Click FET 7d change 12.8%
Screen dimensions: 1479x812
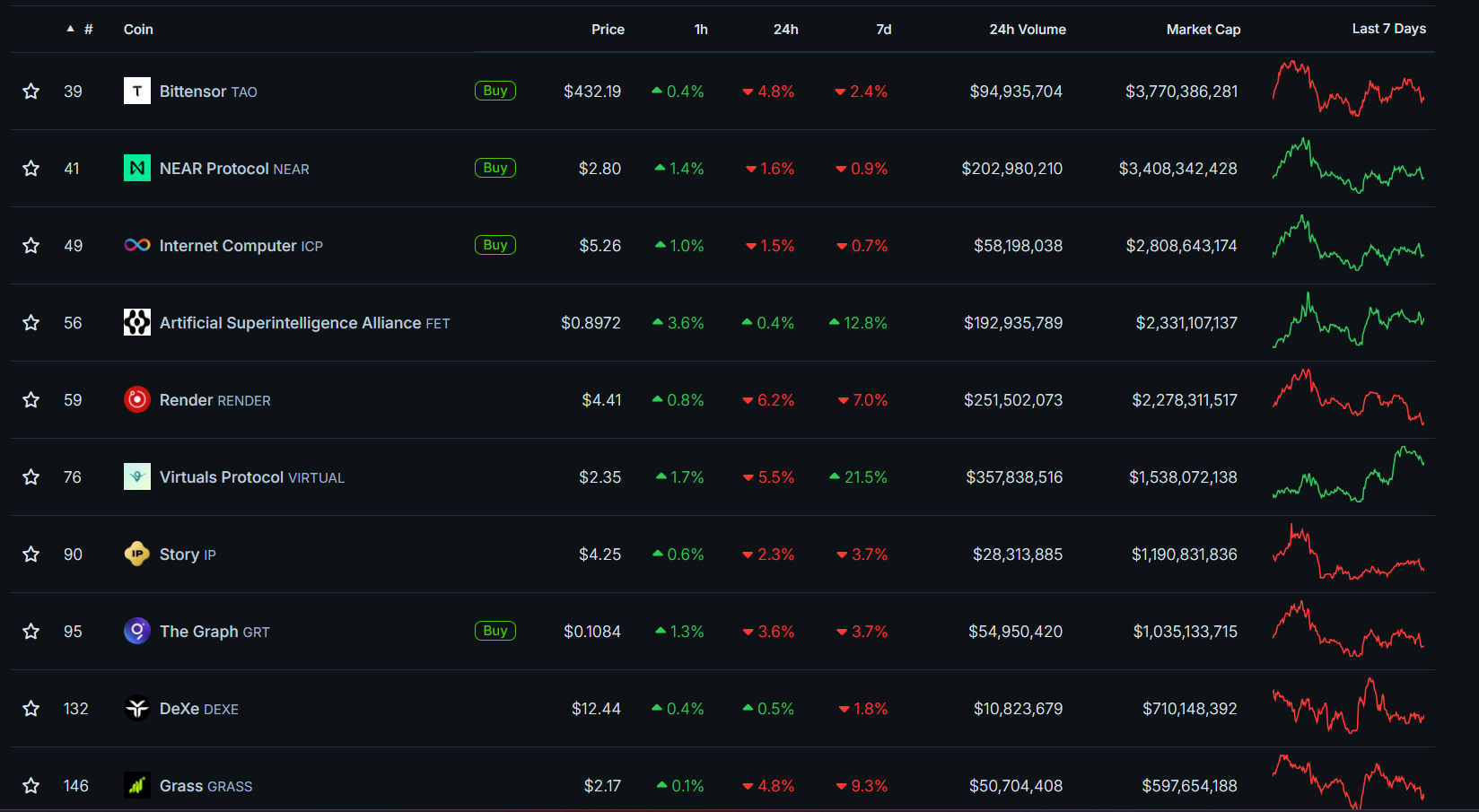click(859, 323)
